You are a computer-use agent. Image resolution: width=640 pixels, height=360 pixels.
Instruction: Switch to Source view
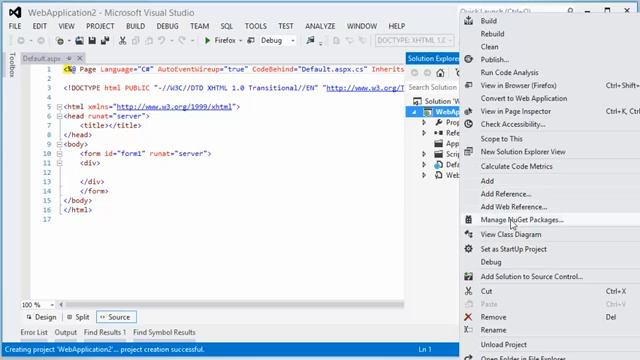click(116, 317)
